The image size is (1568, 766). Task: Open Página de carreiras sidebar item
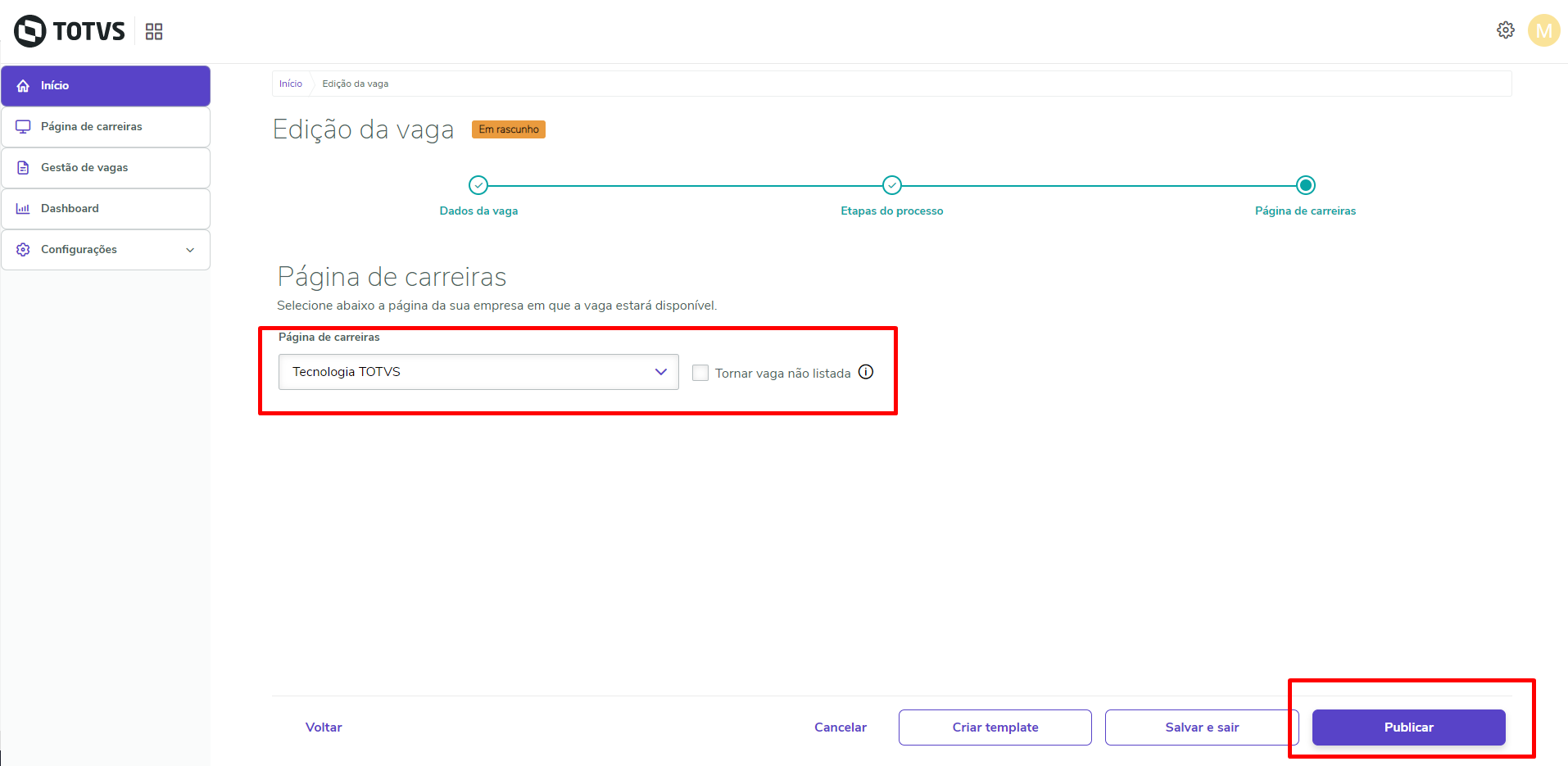106,127
